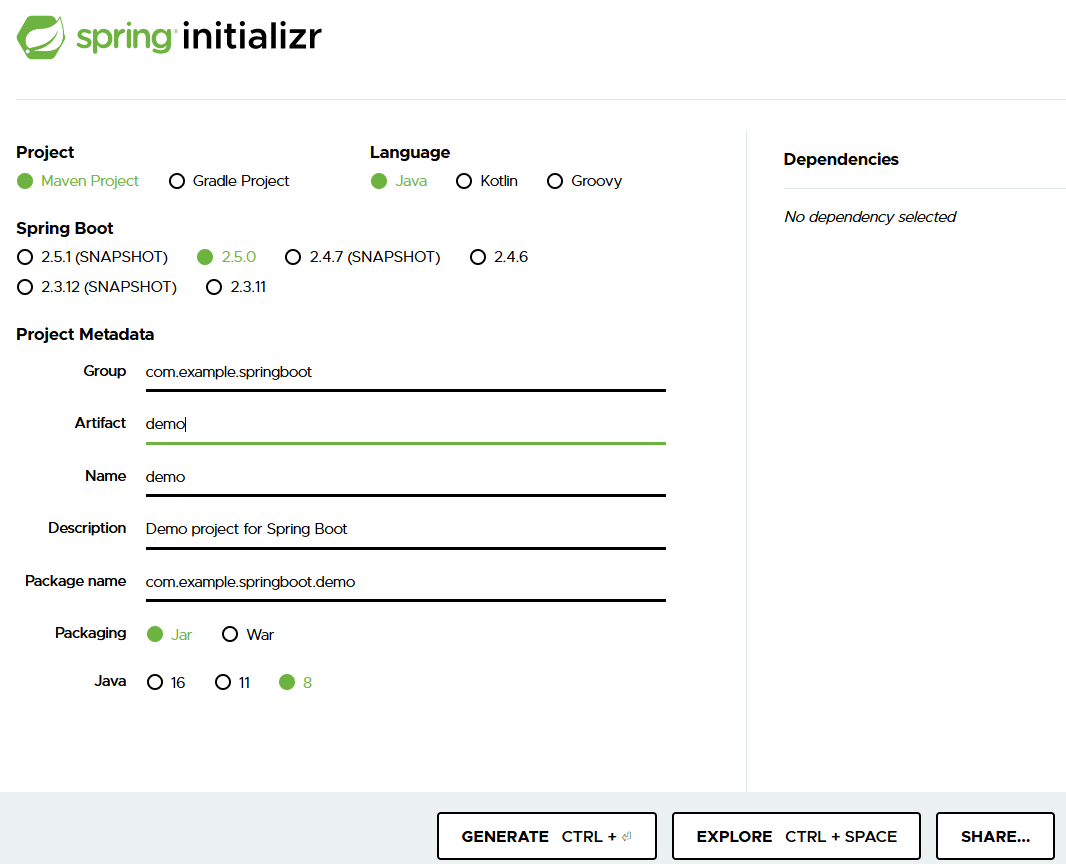Select Jar packaging option

[169, 634]
